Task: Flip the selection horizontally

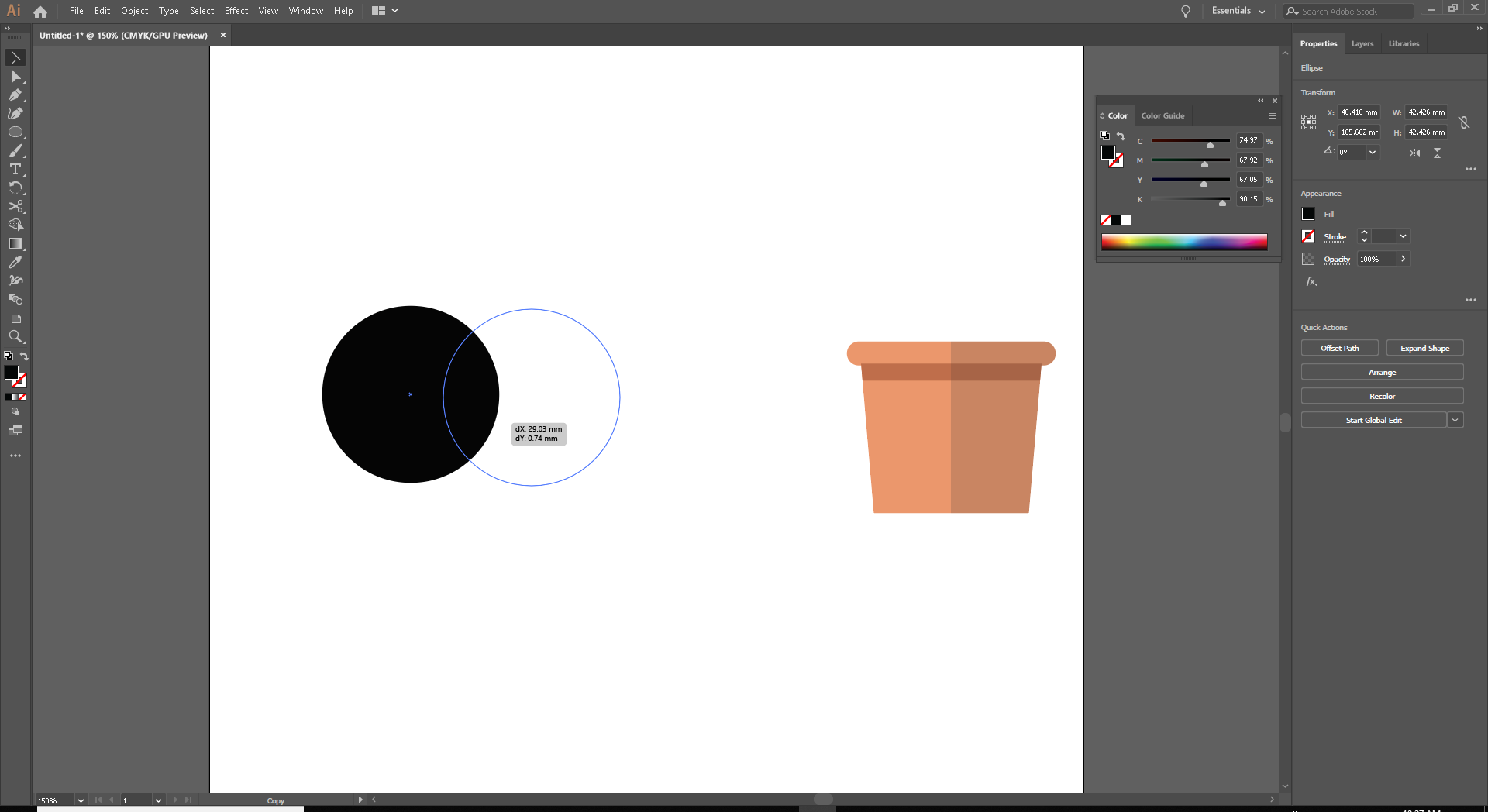Action: pyautogui.click(x=1414, y=153)
